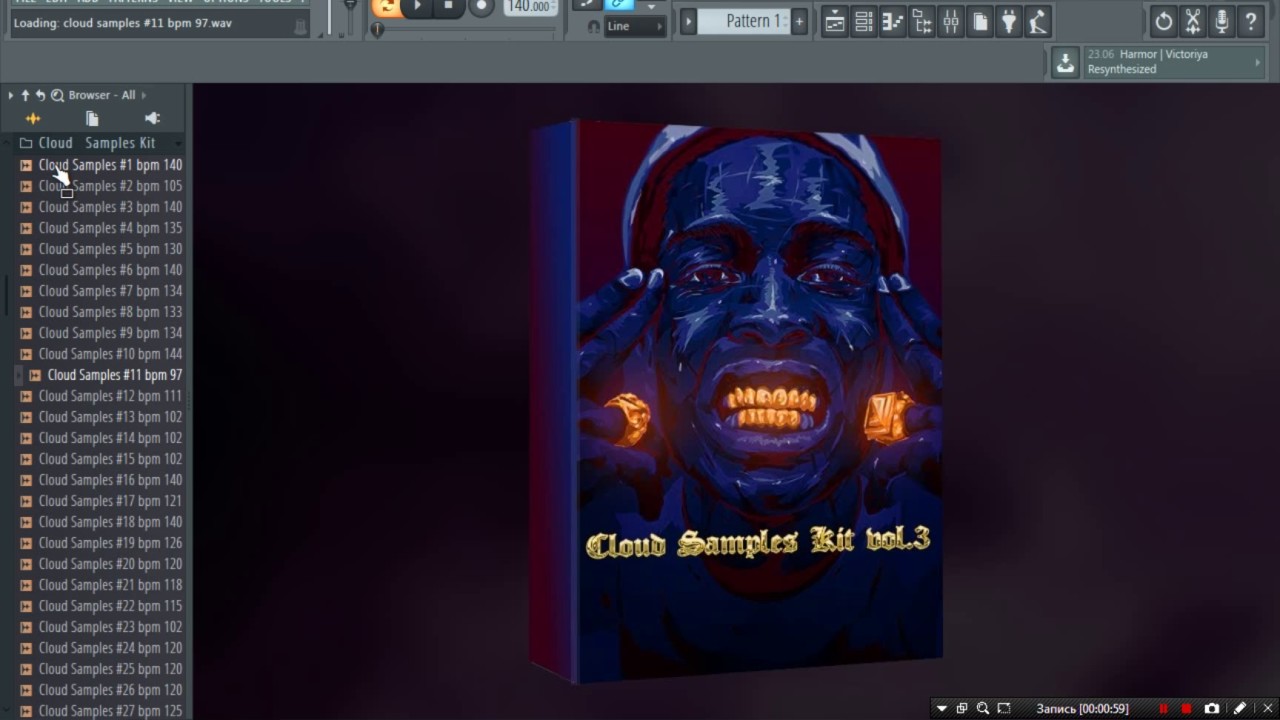The height and width of the screenshot is (720, 1280).
Task: Open the audio editor scissors icon
Action: point(1193,21)
